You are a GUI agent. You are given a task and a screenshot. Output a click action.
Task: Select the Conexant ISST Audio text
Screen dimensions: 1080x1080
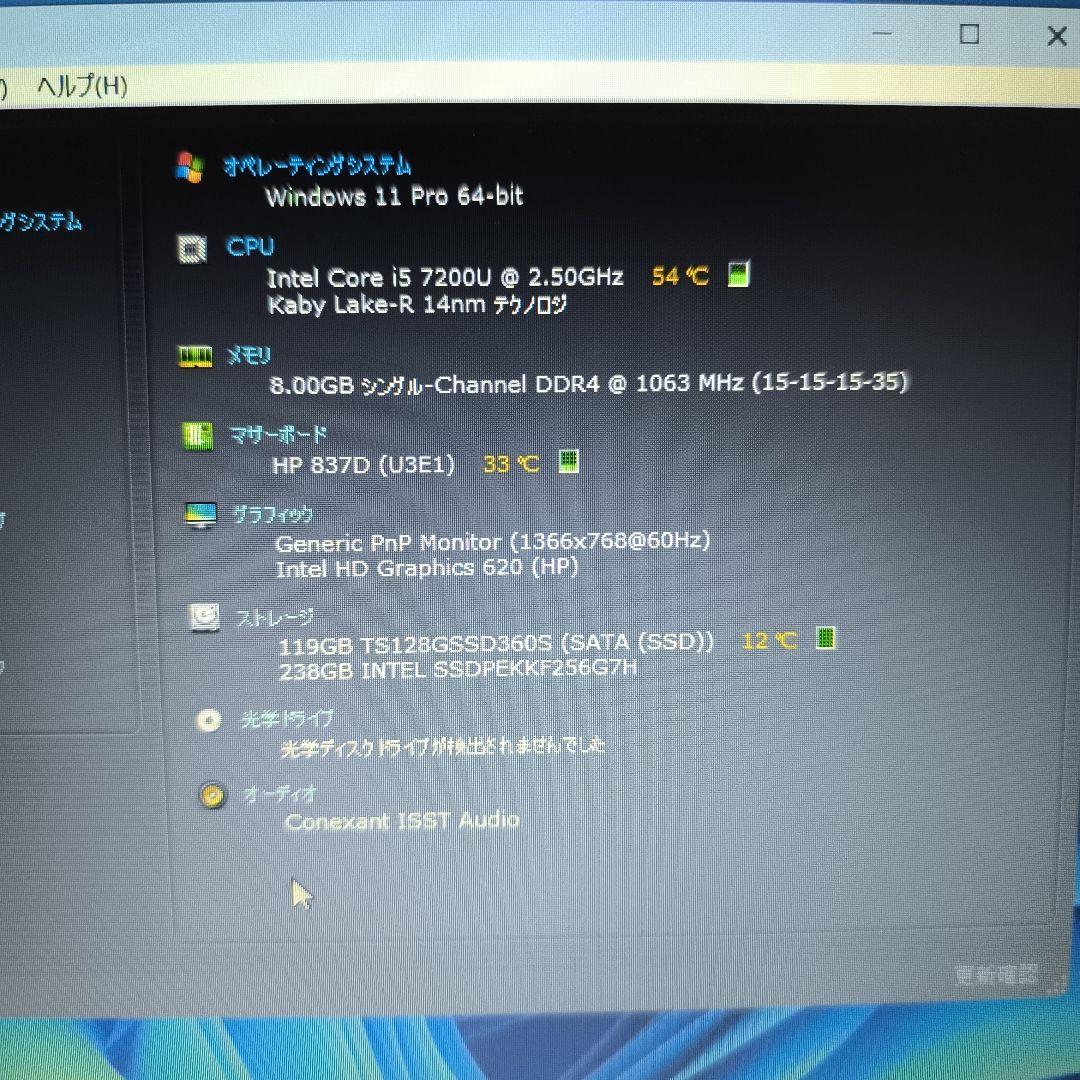click(402, 821)
